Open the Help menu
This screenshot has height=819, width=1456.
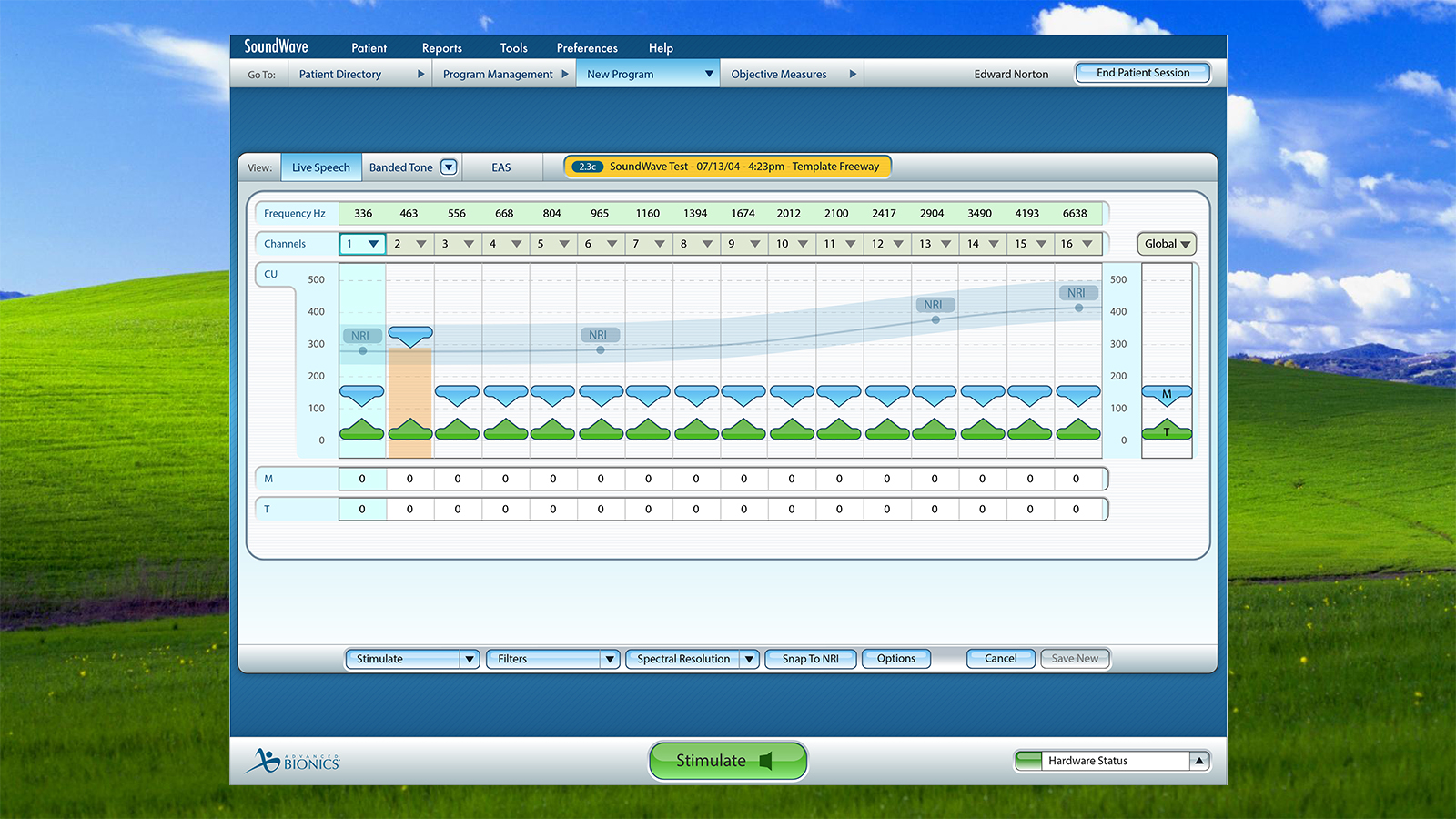click(661, 48)
